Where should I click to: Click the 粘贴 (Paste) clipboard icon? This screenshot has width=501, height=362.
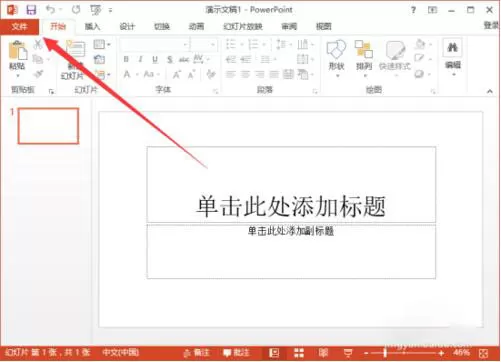18,51
